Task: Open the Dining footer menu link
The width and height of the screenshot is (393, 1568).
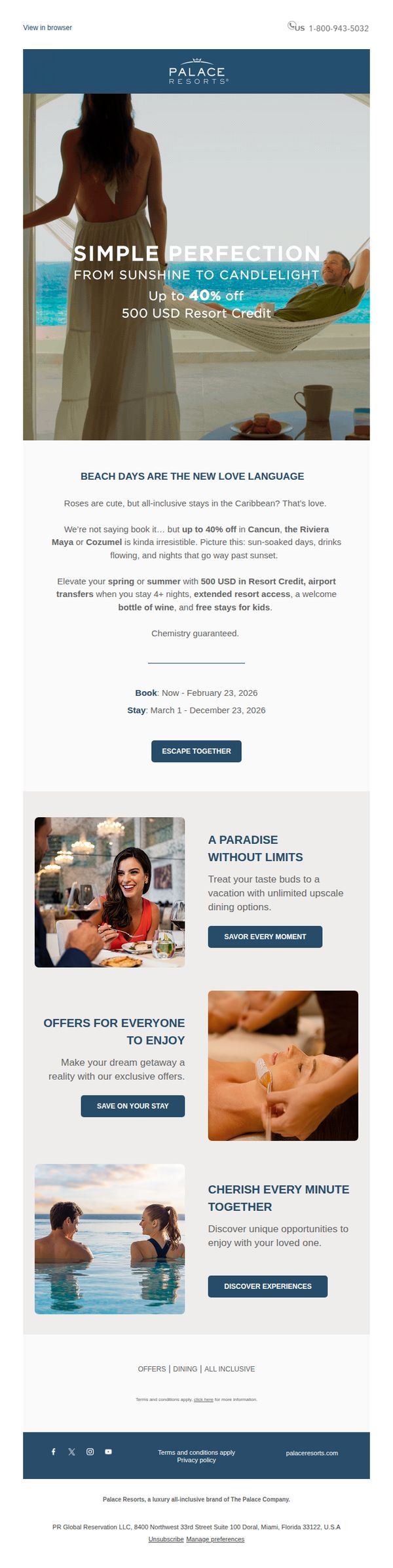Action: (x=185, y=1369)
